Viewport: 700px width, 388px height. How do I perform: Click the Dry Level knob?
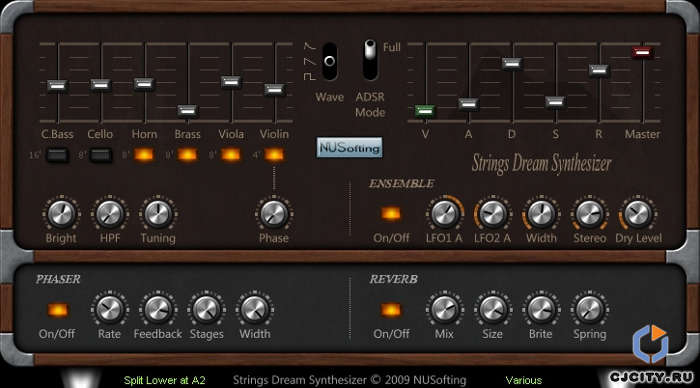638,214
